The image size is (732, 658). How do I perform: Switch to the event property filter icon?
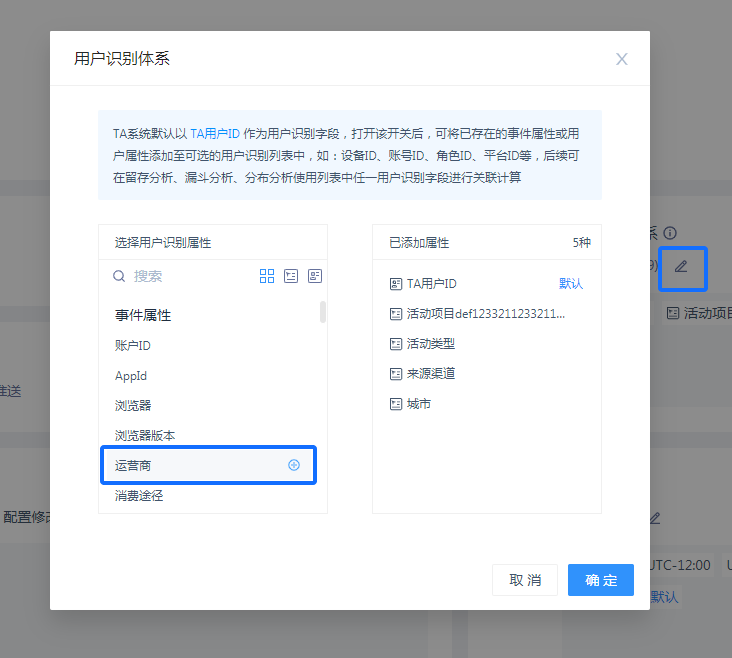[291, 276]
